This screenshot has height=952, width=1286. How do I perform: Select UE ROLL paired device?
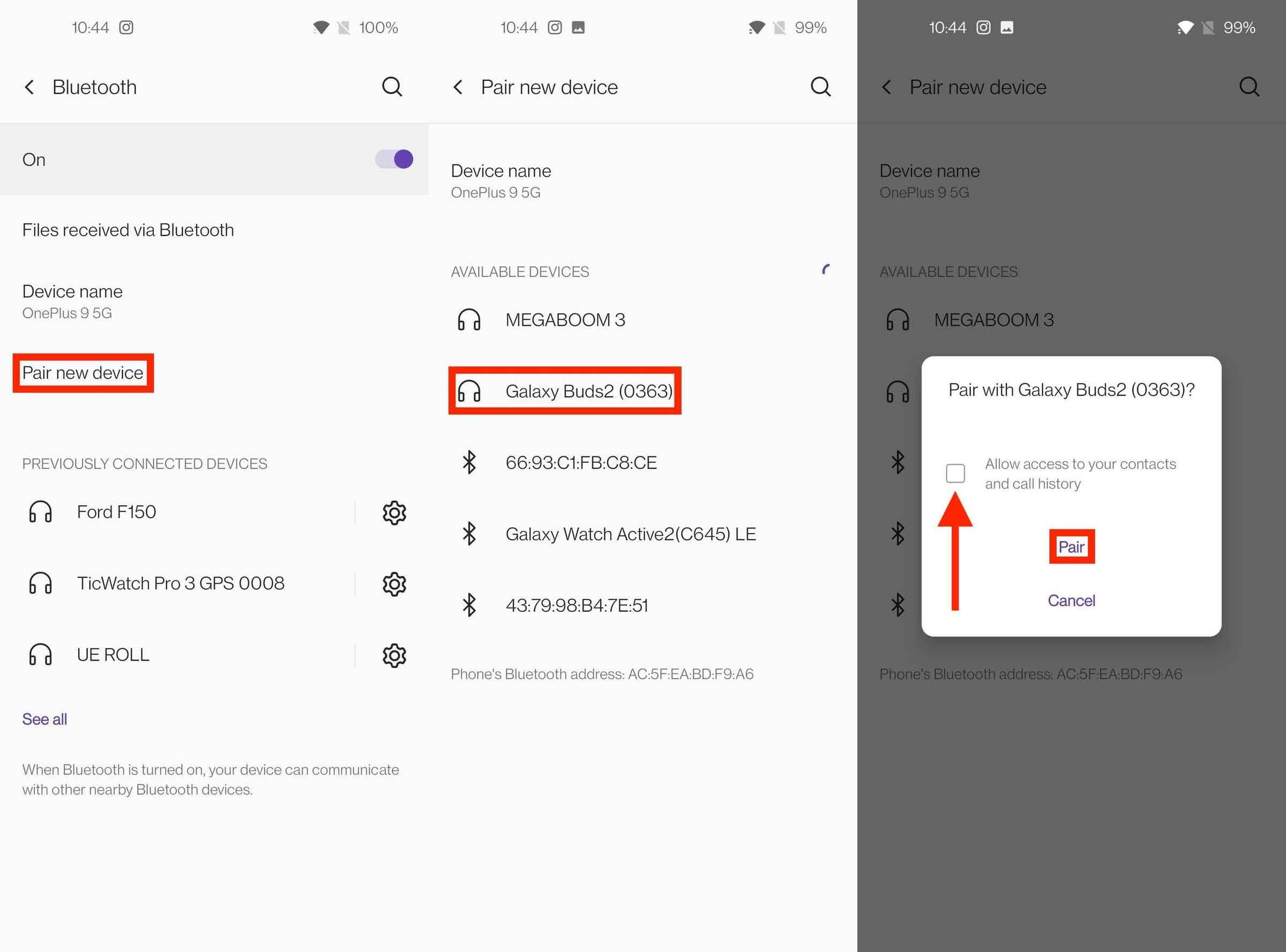point(113,655)
